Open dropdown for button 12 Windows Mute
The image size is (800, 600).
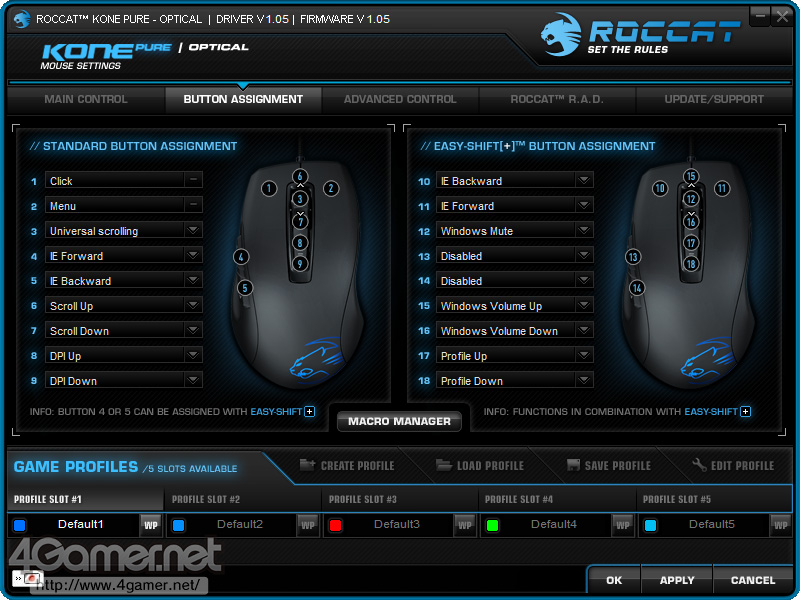point(584,230)
